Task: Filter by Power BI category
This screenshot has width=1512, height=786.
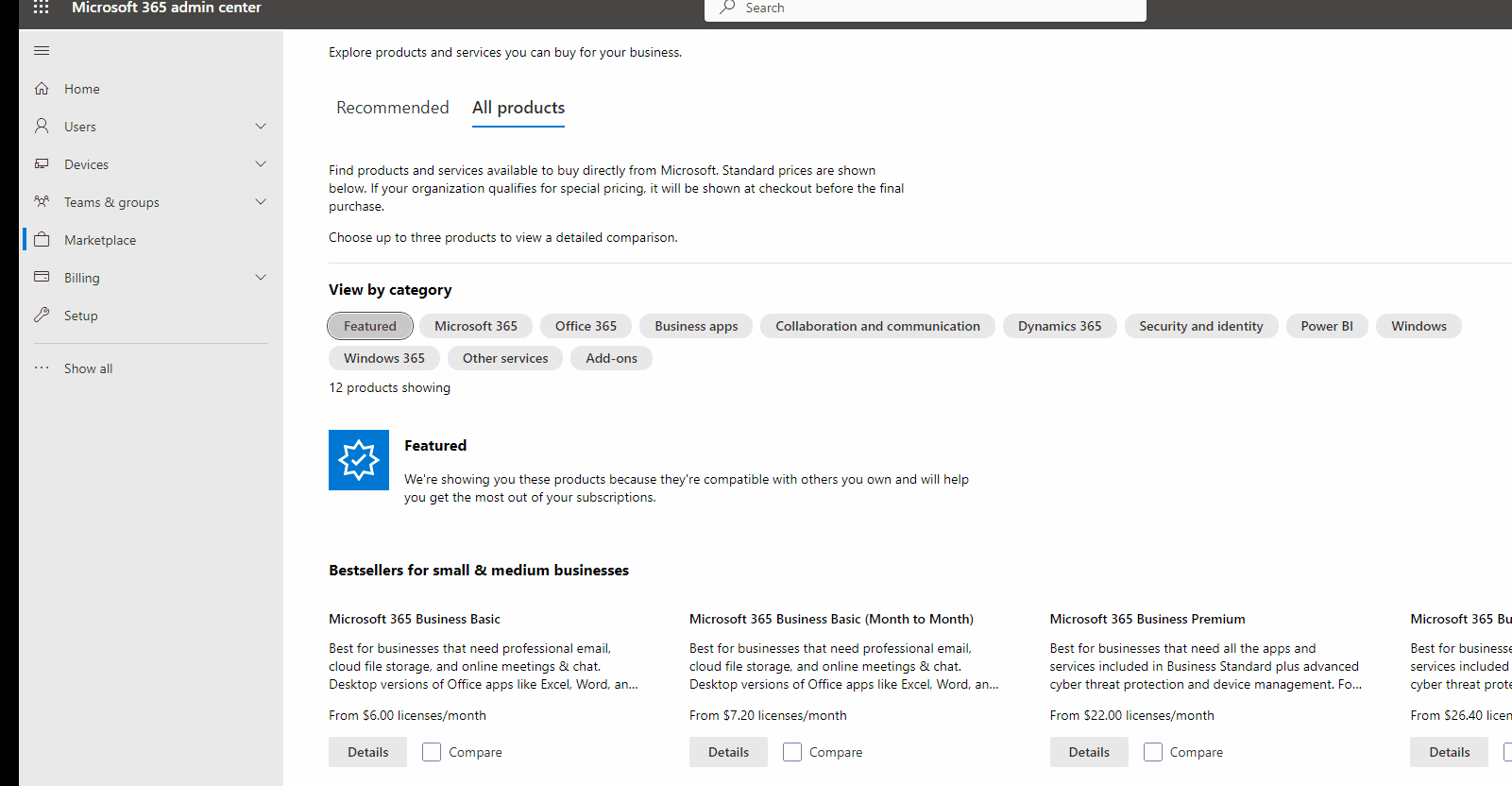Action: pos(1327,326)
